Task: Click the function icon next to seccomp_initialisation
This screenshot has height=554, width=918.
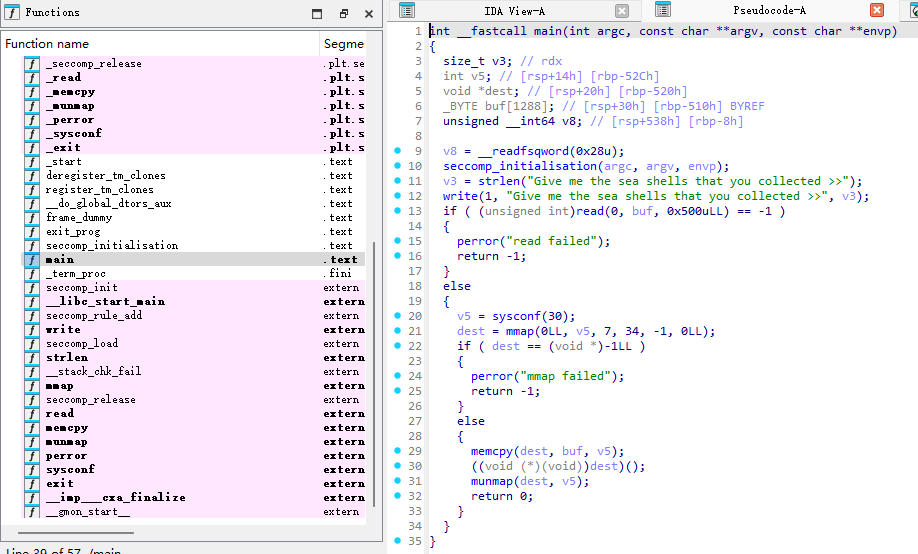Action: pyautogui.click(x=31, y=245)
